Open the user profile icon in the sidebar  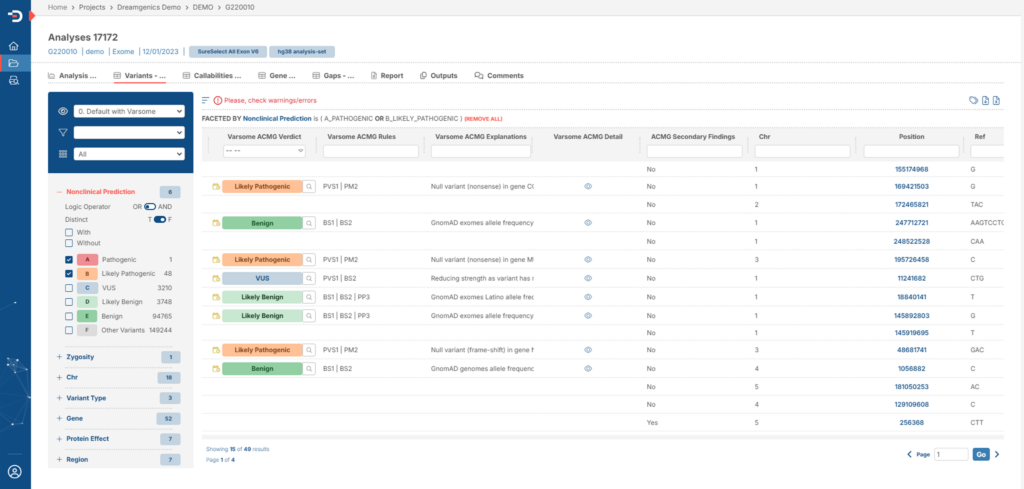click(14, 471)
